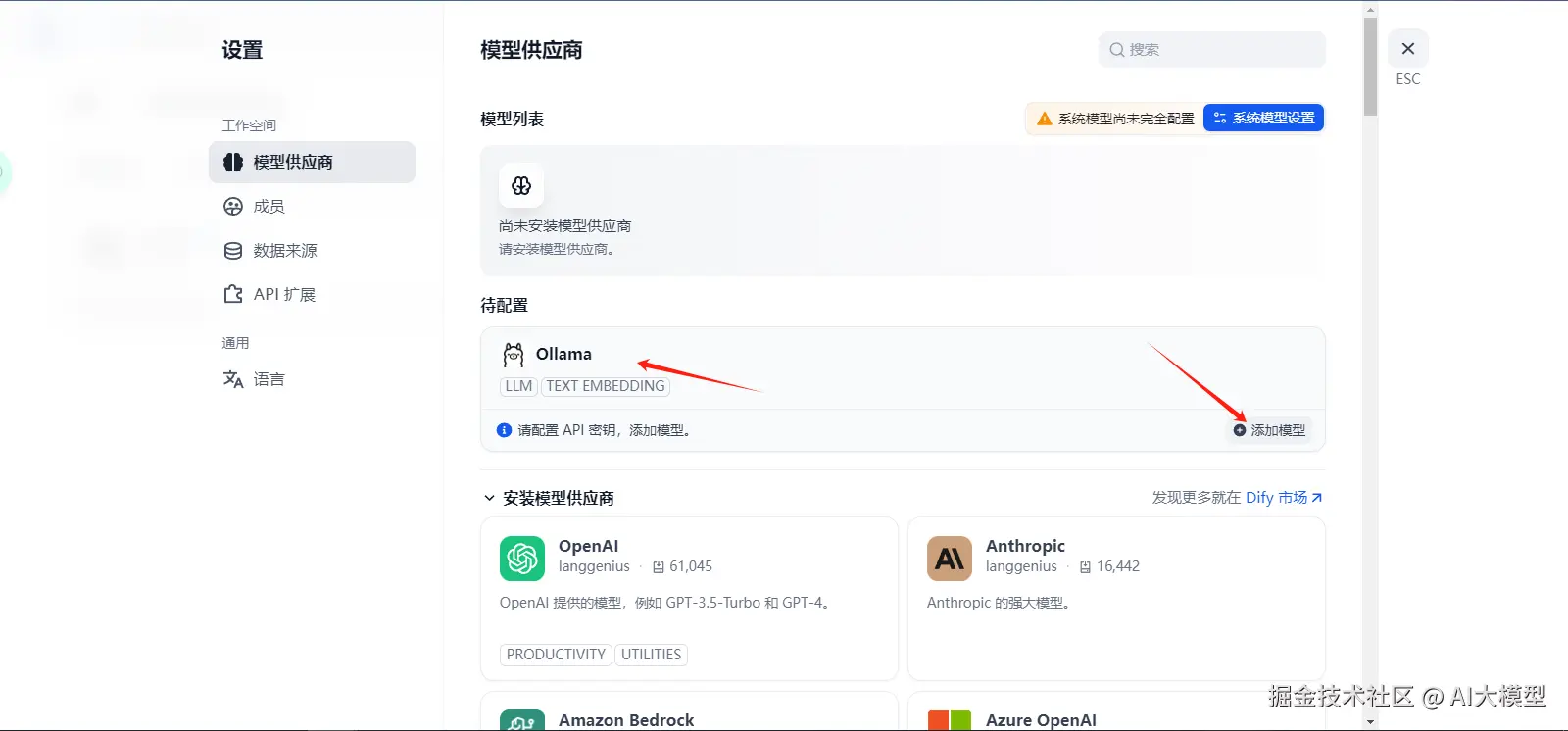Click the Amazon Bedrock logo
The width and height of the screenshot is (1568, 731).
coord(522,721)
